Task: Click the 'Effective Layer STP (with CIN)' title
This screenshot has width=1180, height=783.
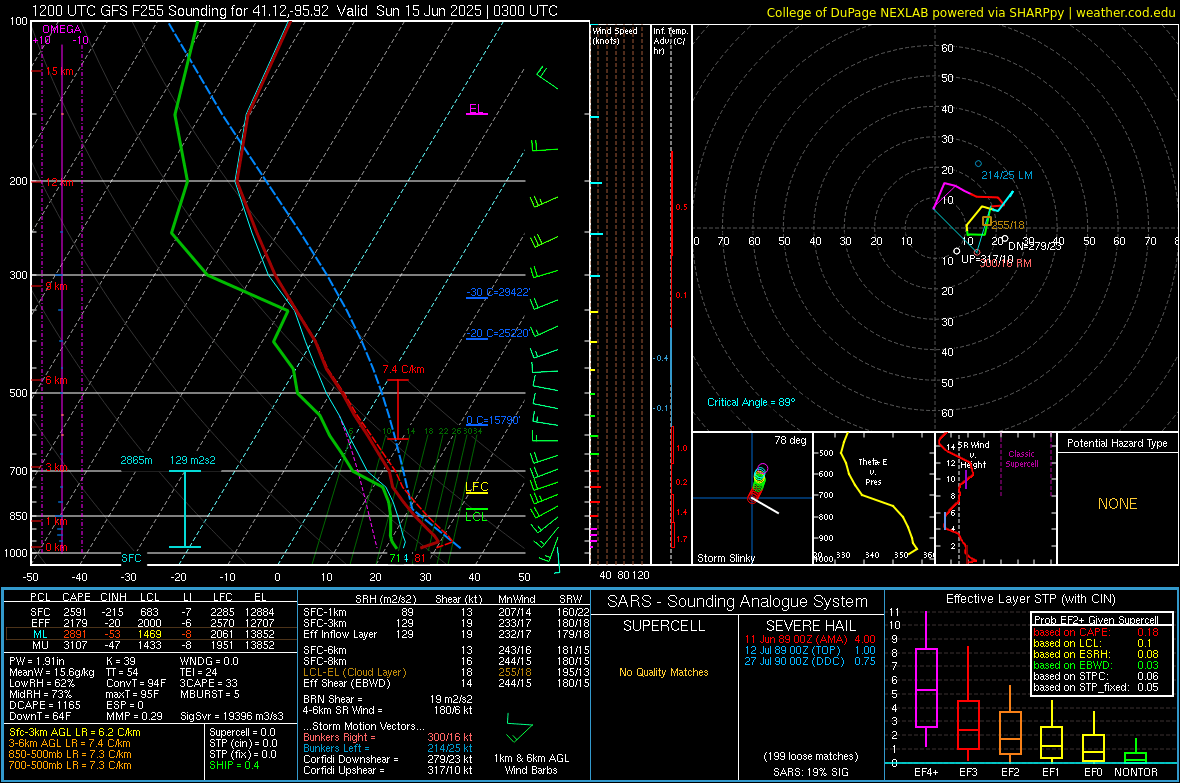Action: click(1031, 599)
